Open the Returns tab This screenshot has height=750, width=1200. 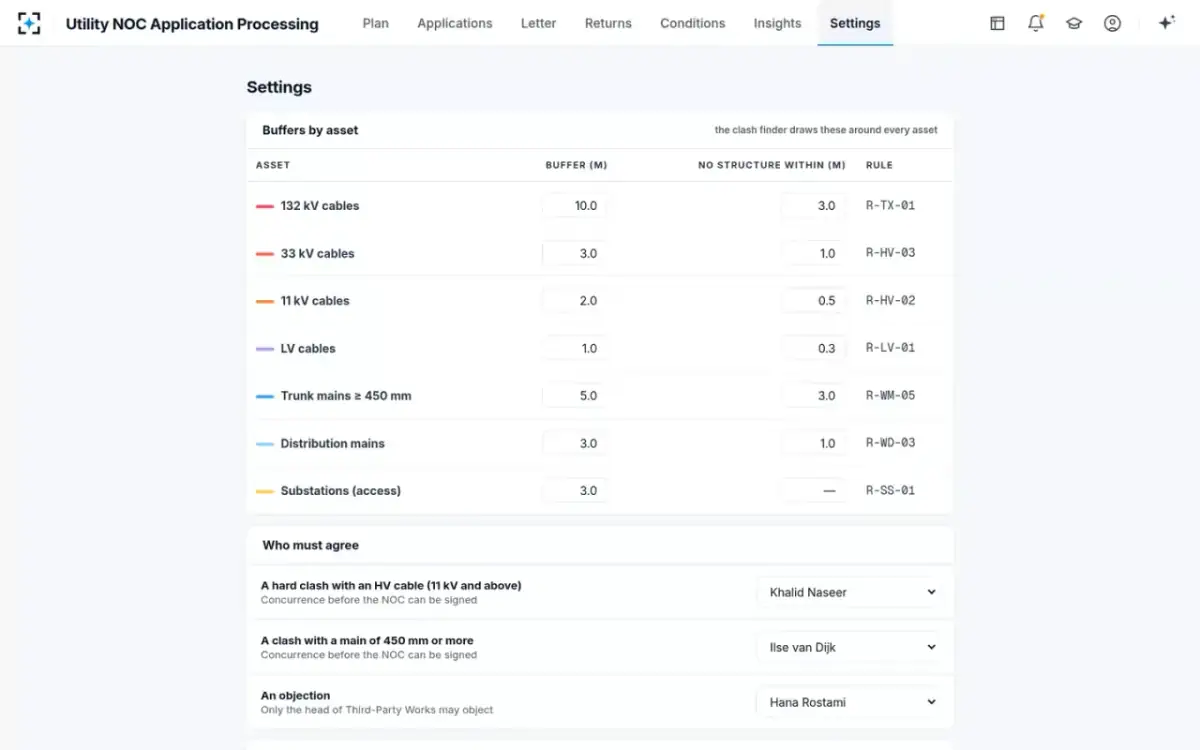(608, 23)
